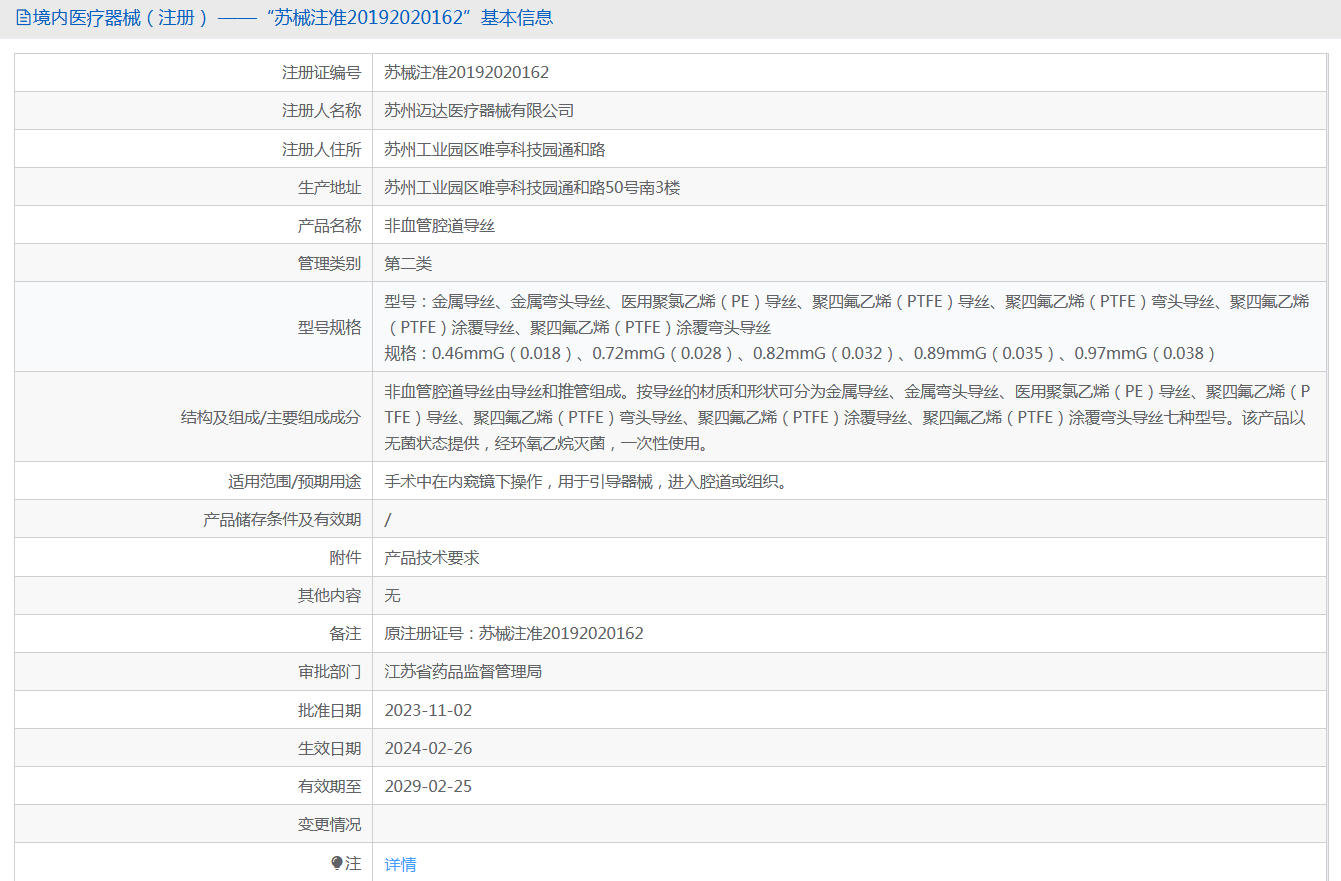Click the 产品名称 label

pos(329,225)
